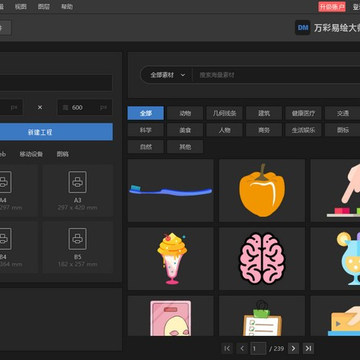Viewport: 360px width, 360px height.
Task: Edit the page number box
Action: [258, 349]
